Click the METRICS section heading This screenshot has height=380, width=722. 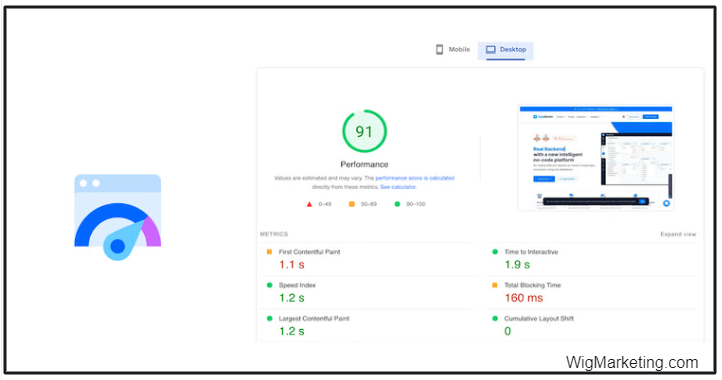[x=274, y=234]
